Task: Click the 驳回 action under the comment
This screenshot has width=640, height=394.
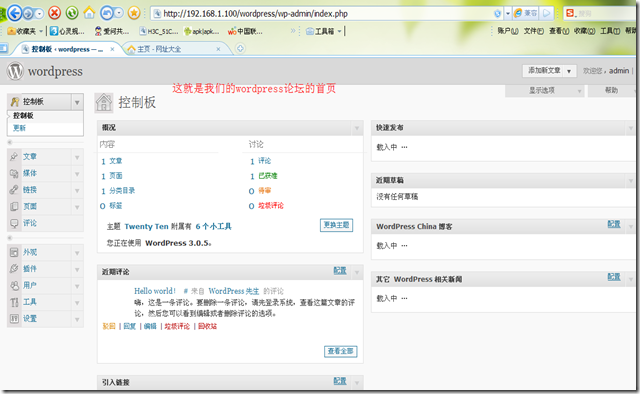Action: [x=109, y=326]
